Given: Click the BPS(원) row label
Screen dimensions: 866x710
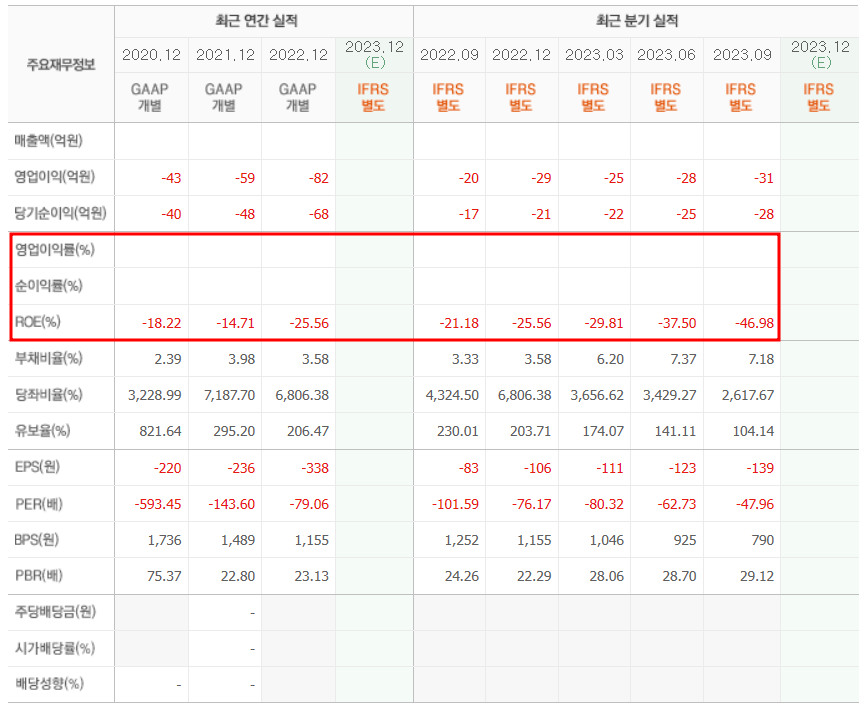Looking at the screenshot, I should pyautogui.click(x=36, y=539).
